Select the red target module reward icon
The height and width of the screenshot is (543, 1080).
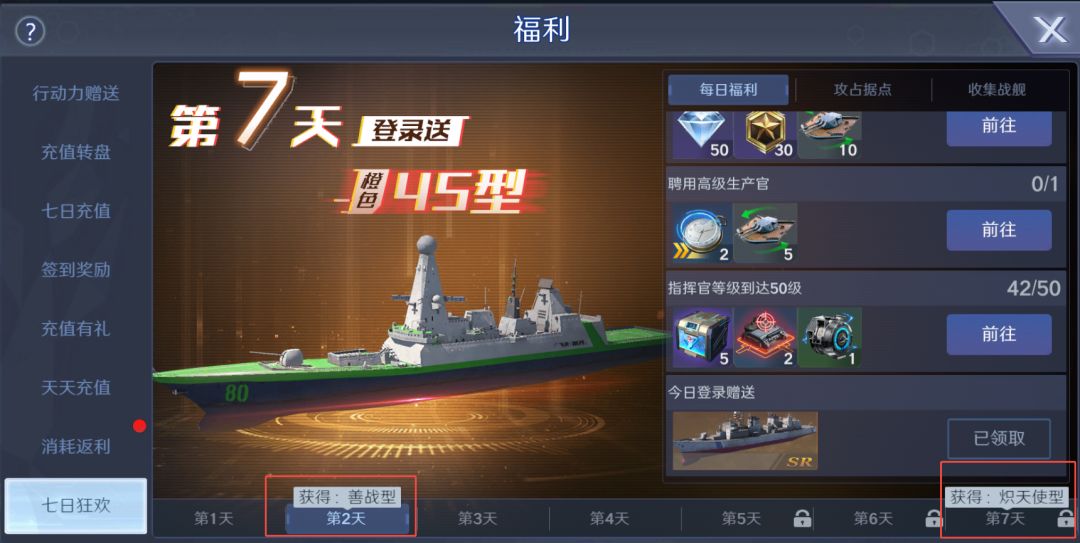pyautogui.click(x=765, y=338)
